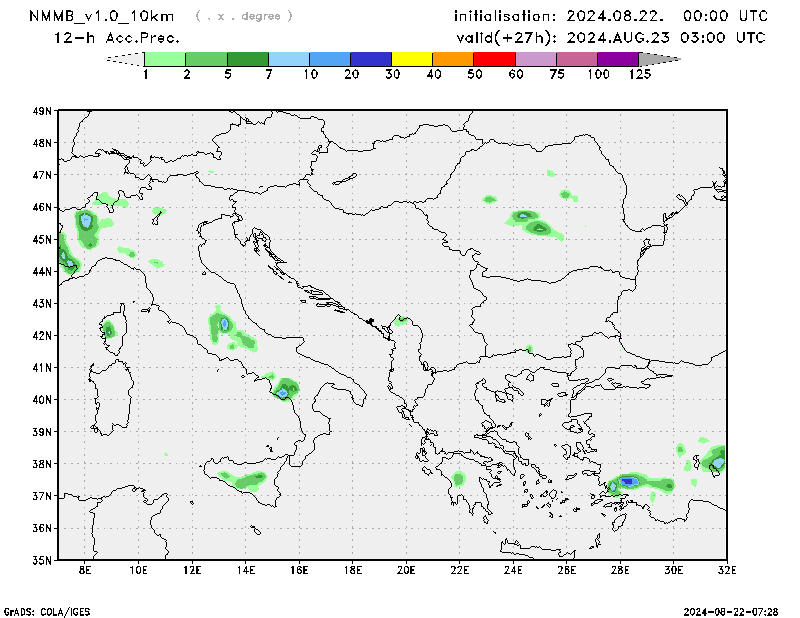Click the 12-h Acc.Prec. label
Screen dimensions: 800x618
[117, 38]
